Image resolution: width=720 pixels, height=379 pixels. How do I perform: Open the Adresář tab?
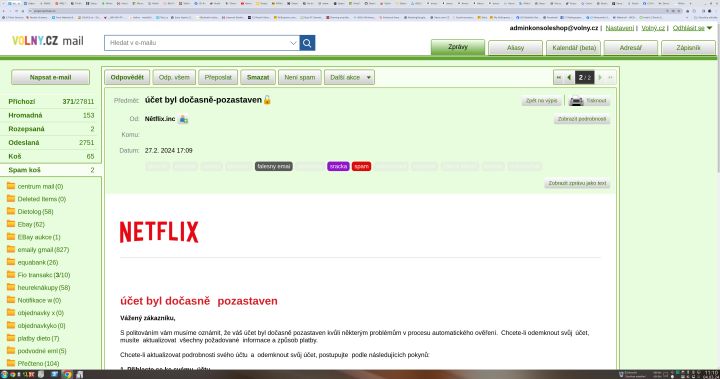[x=630, y=48]
